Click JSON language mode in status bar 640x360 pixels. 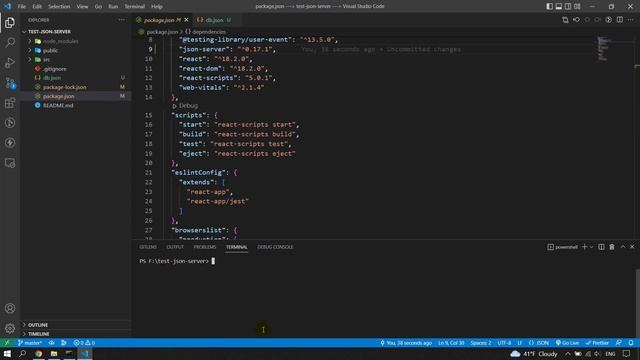(539, 343)
